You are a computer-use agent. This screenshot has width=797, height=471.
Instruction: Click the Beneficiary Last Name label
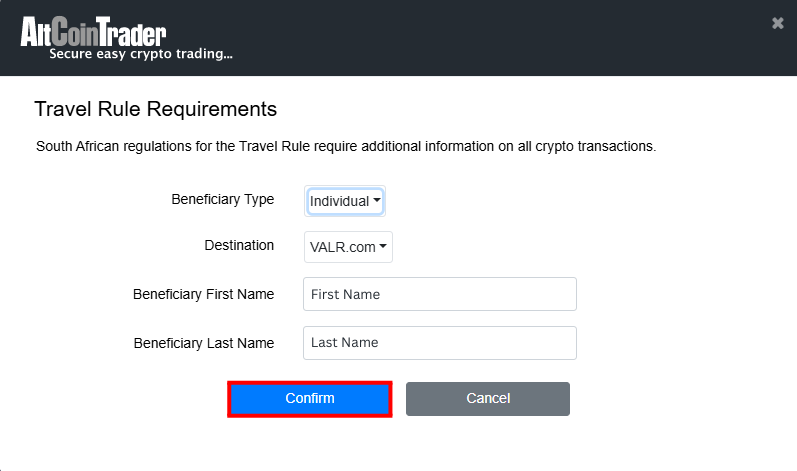(x=204, y=343)
